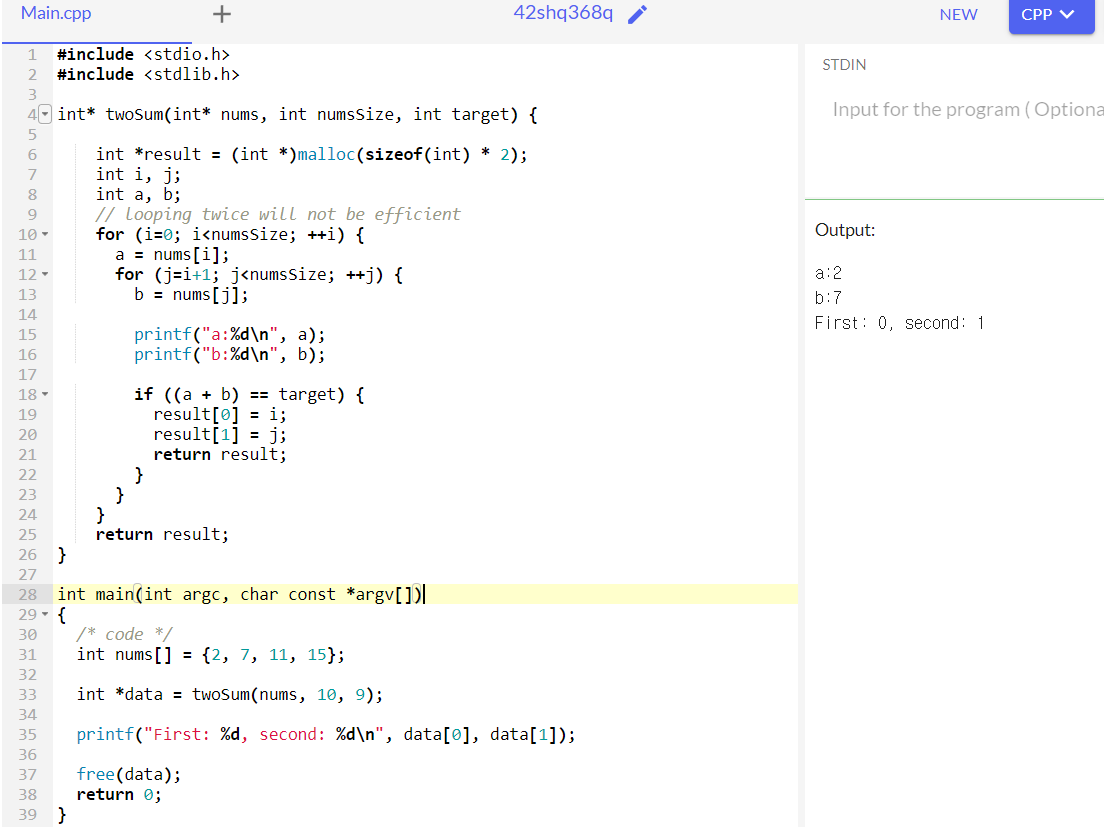1104x828 pixels.
Task: Click the '/* code */' comment
Action: (124, 634)
